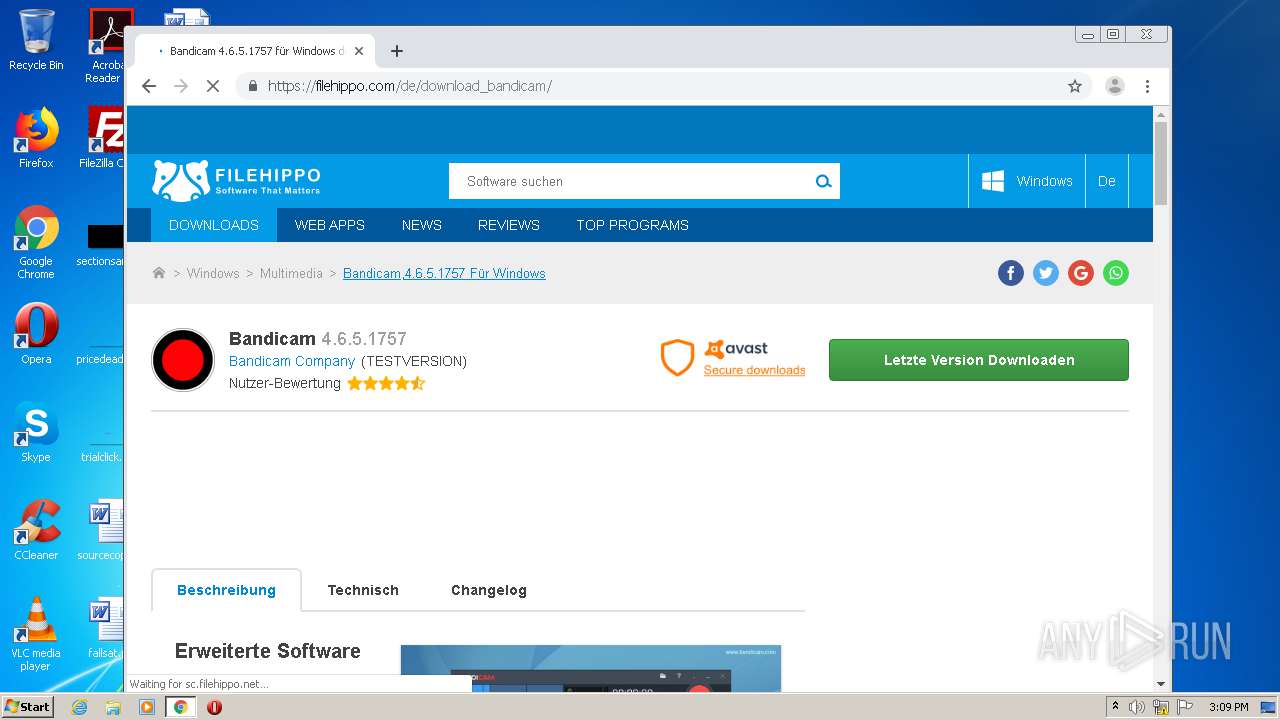Stop the page loading with the X button

[212, 86]
